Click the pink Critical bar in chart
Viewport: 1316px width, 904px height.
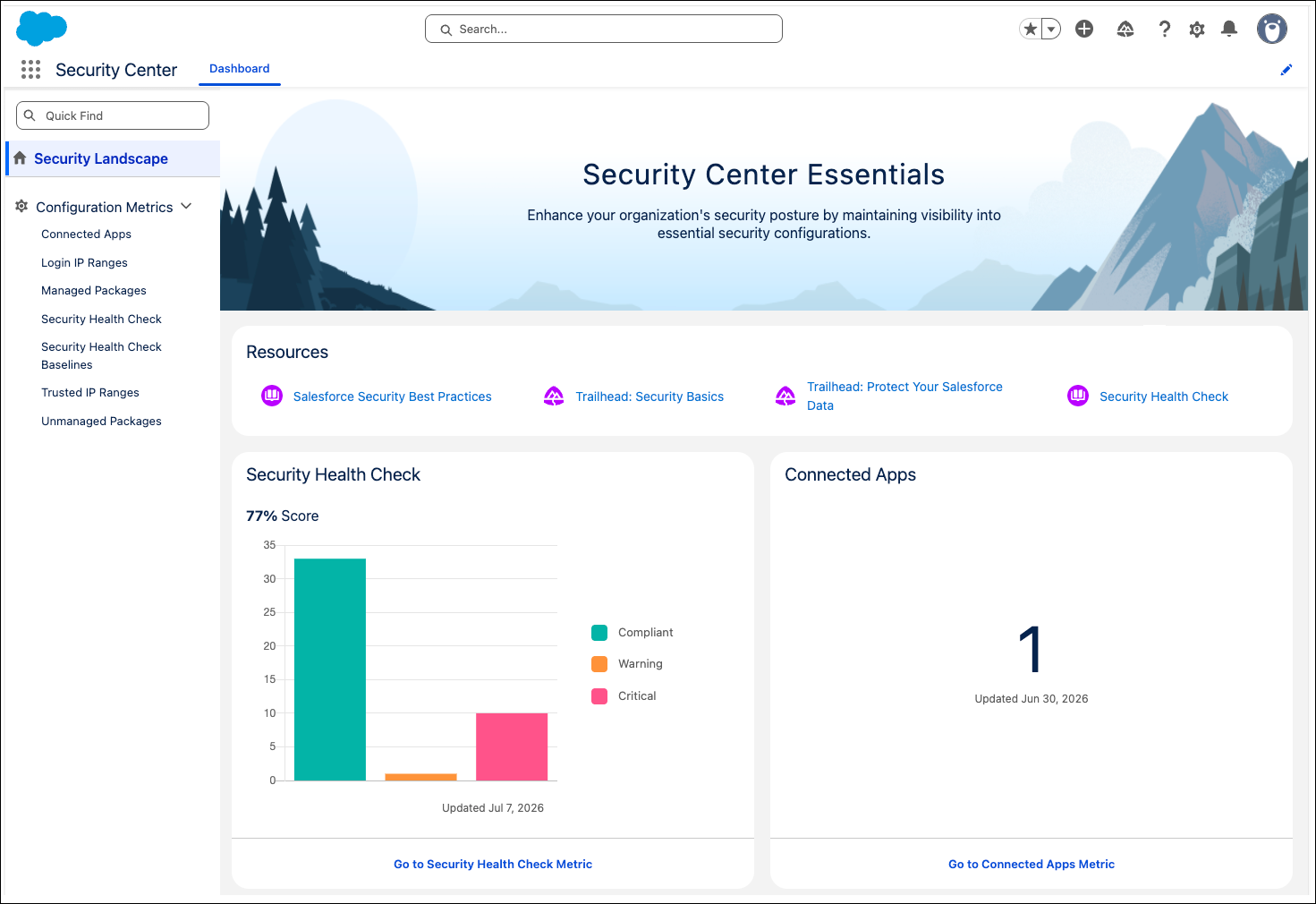tap(512, 746)
